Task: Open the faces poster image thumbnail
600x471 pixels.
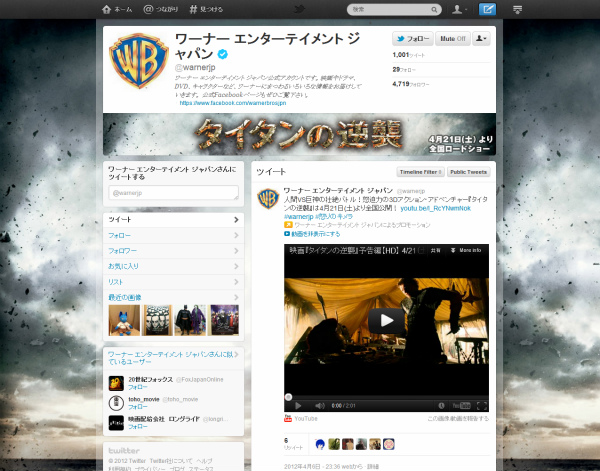Action: [x=157, y=320]
